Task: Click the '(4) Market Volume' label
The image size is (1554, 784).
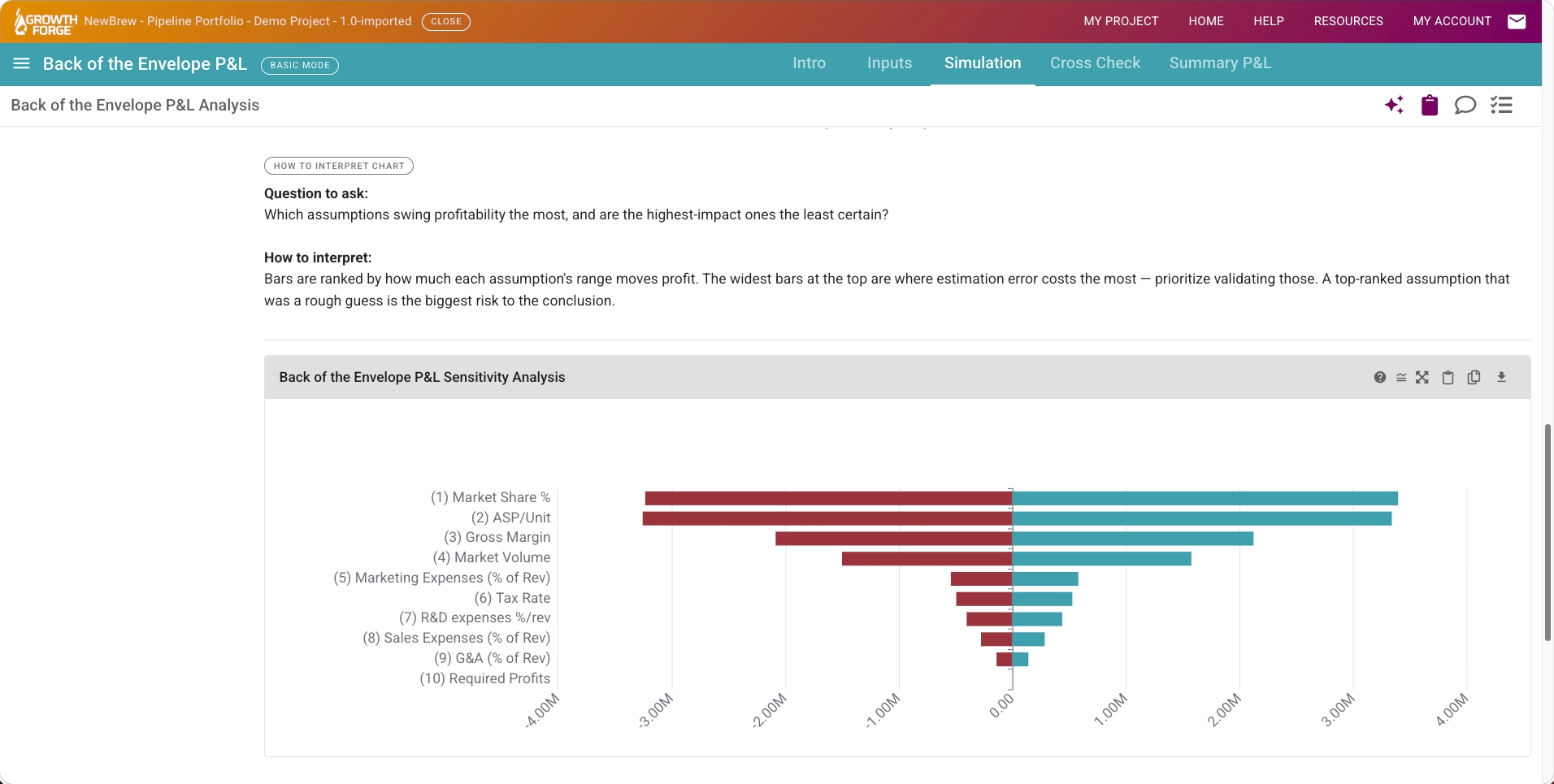Action: coord(491,557)
